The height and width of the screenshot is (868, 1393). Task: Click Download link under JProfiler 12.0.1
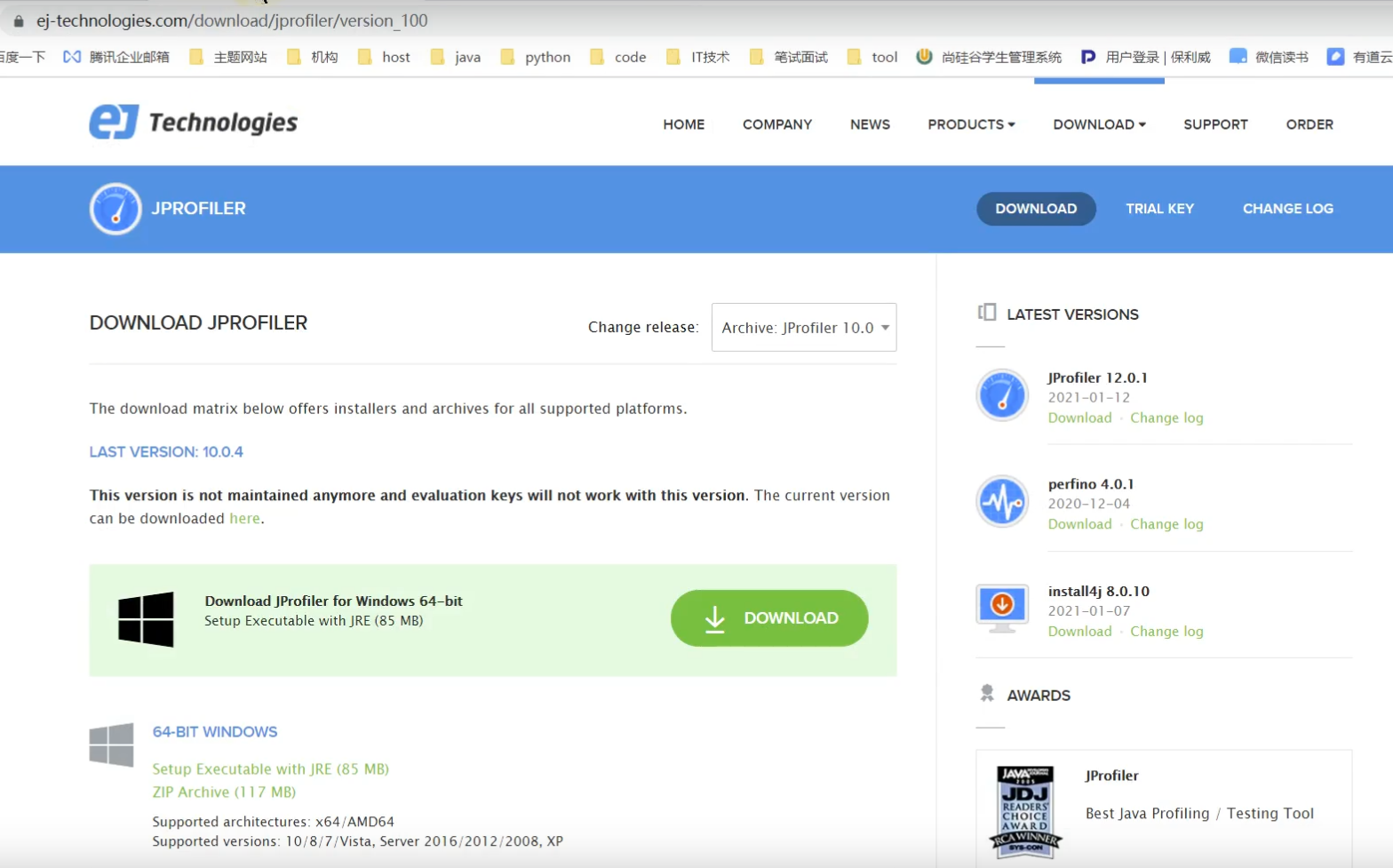coord(1079,418)
